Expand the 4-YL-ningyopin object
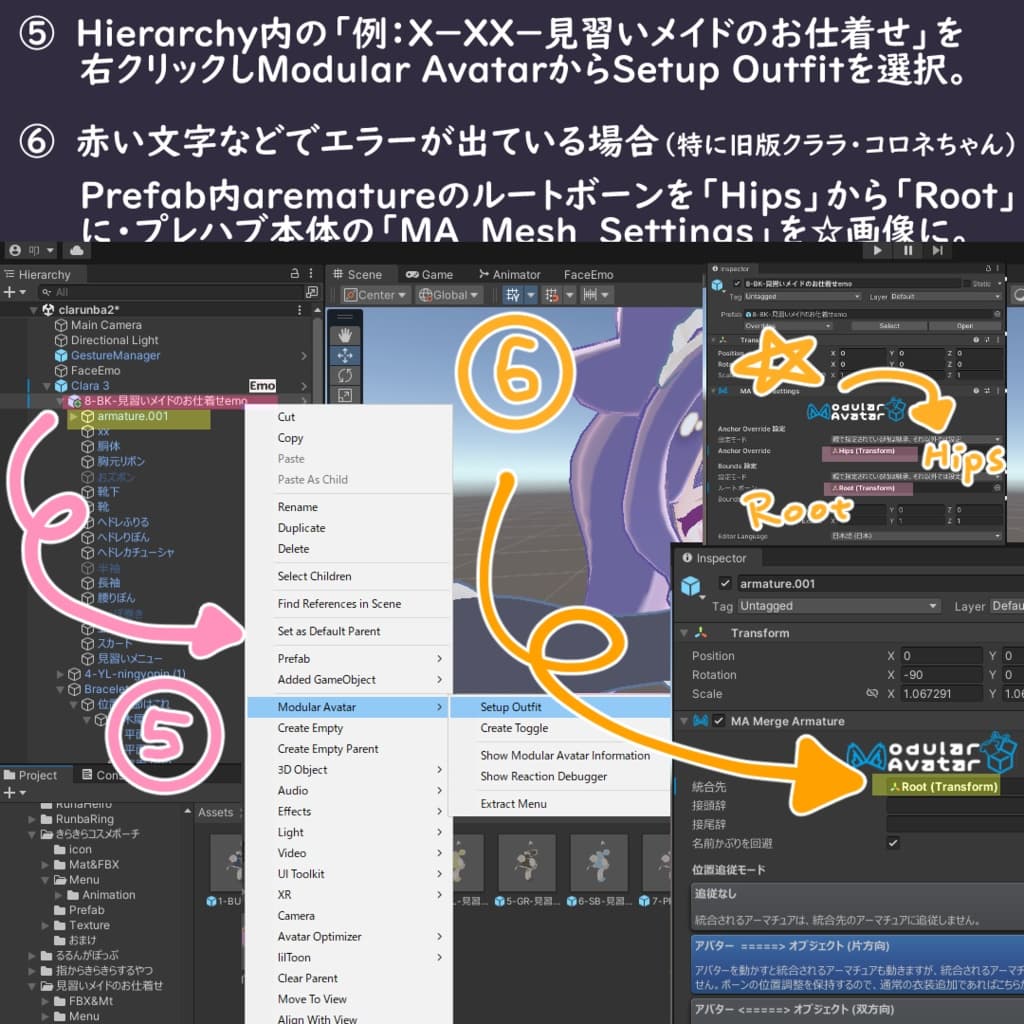 [60, 674]
